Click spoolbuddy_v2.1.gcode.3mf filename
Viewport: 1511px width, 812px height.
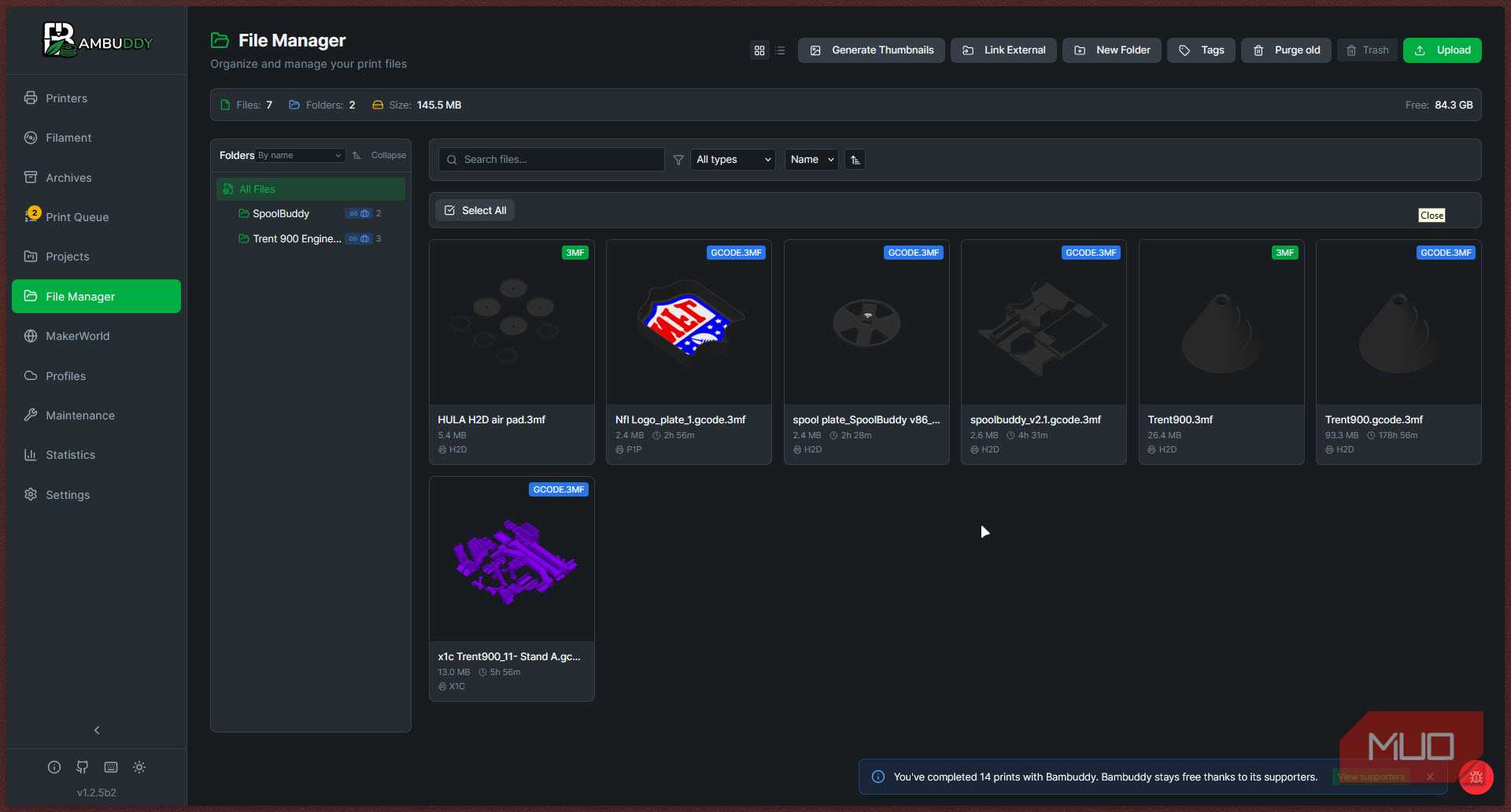coord(1036,420)
